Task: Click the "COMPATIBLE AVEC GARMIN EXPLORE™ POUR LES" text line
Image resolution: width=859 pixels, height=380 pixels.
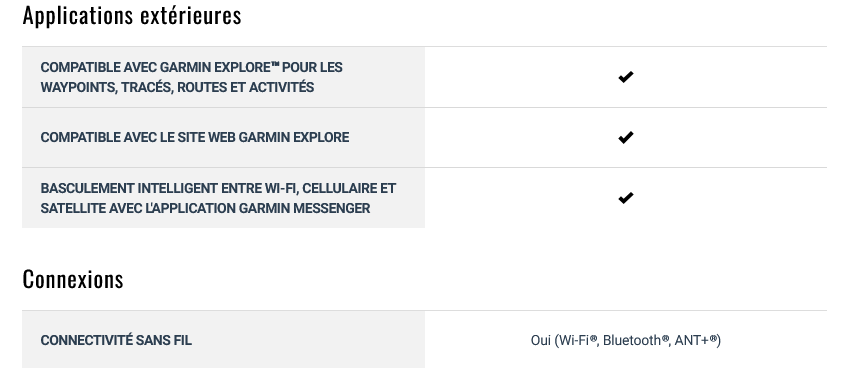Action: [191, 67]
